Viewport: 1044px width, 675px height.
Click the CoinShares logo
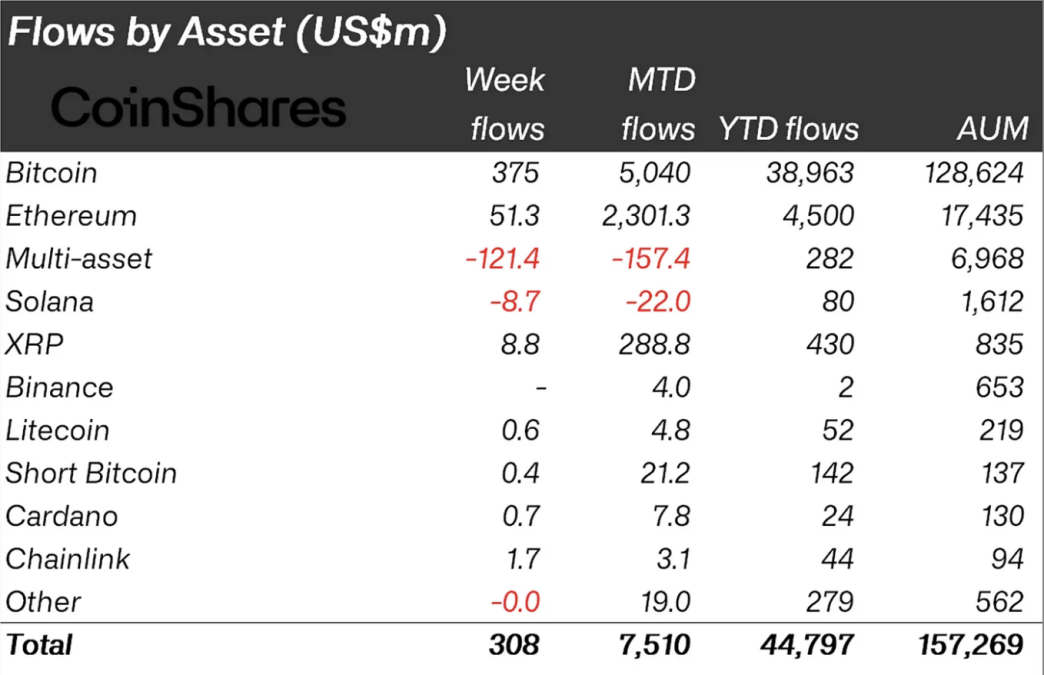[x=198, y=108]
